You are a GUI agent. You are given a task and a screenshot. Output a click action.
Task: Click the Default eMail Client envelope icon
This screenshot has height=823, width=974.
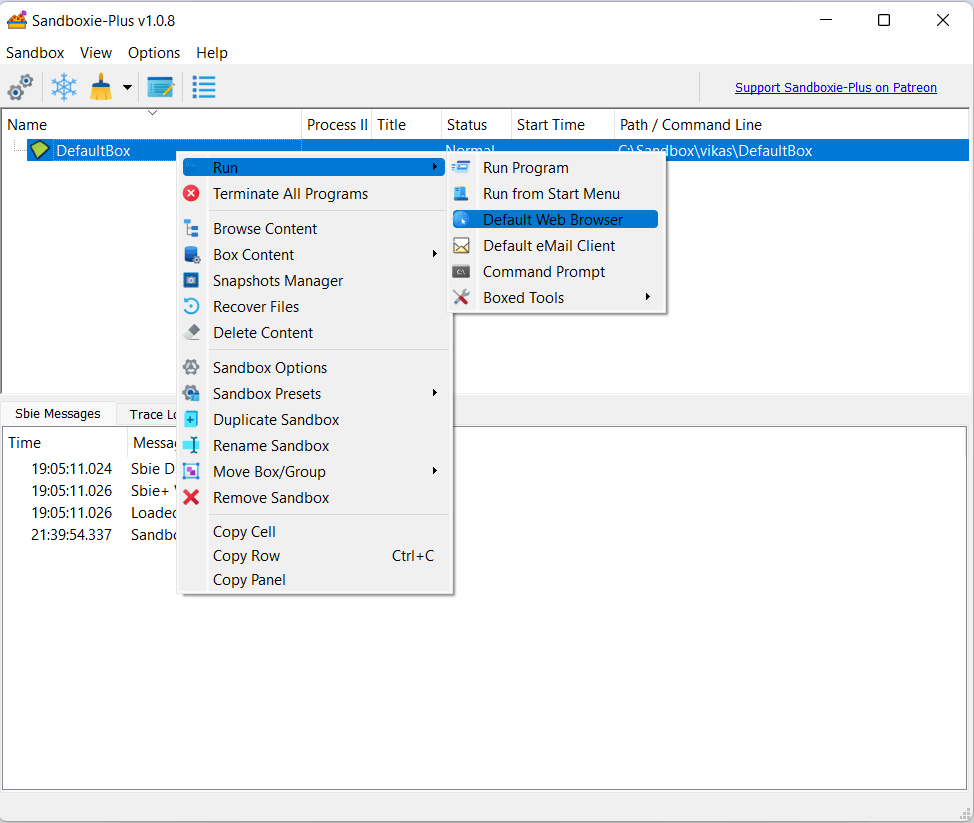[x=461, y=245]
